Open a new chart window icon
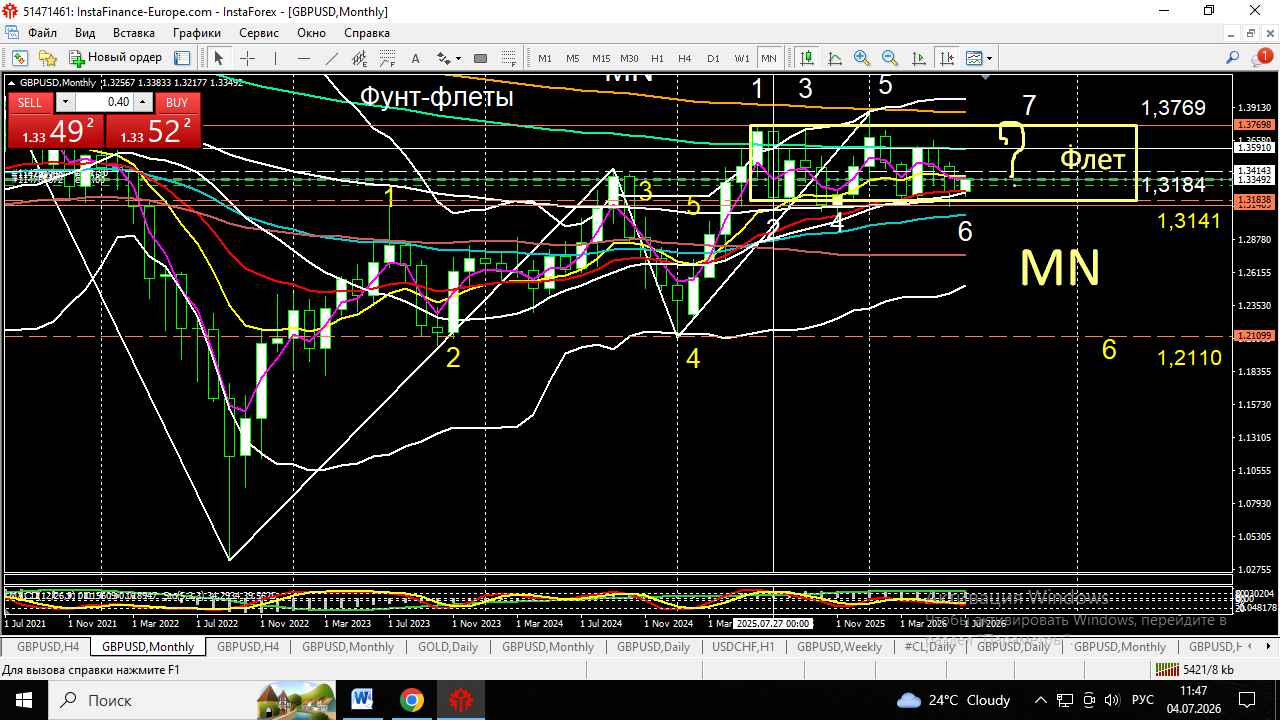1280x720 pixels. click(x=20, y=58)
